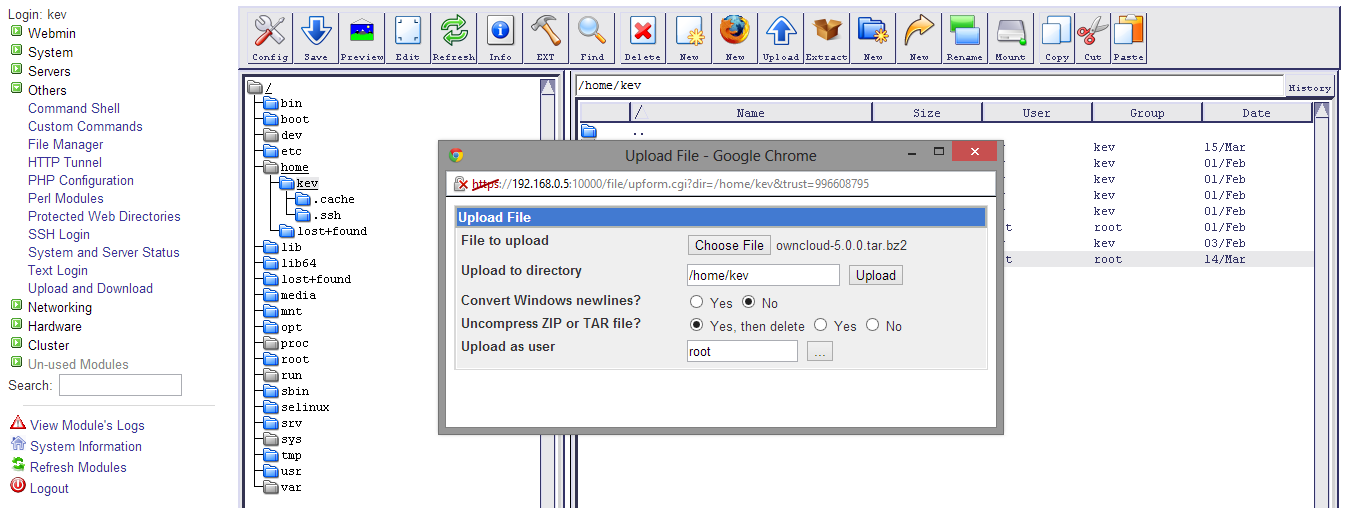Click the New icon with Firefox logo
The height and width of the screenshot is (508, 1346).
click(735, 39)
